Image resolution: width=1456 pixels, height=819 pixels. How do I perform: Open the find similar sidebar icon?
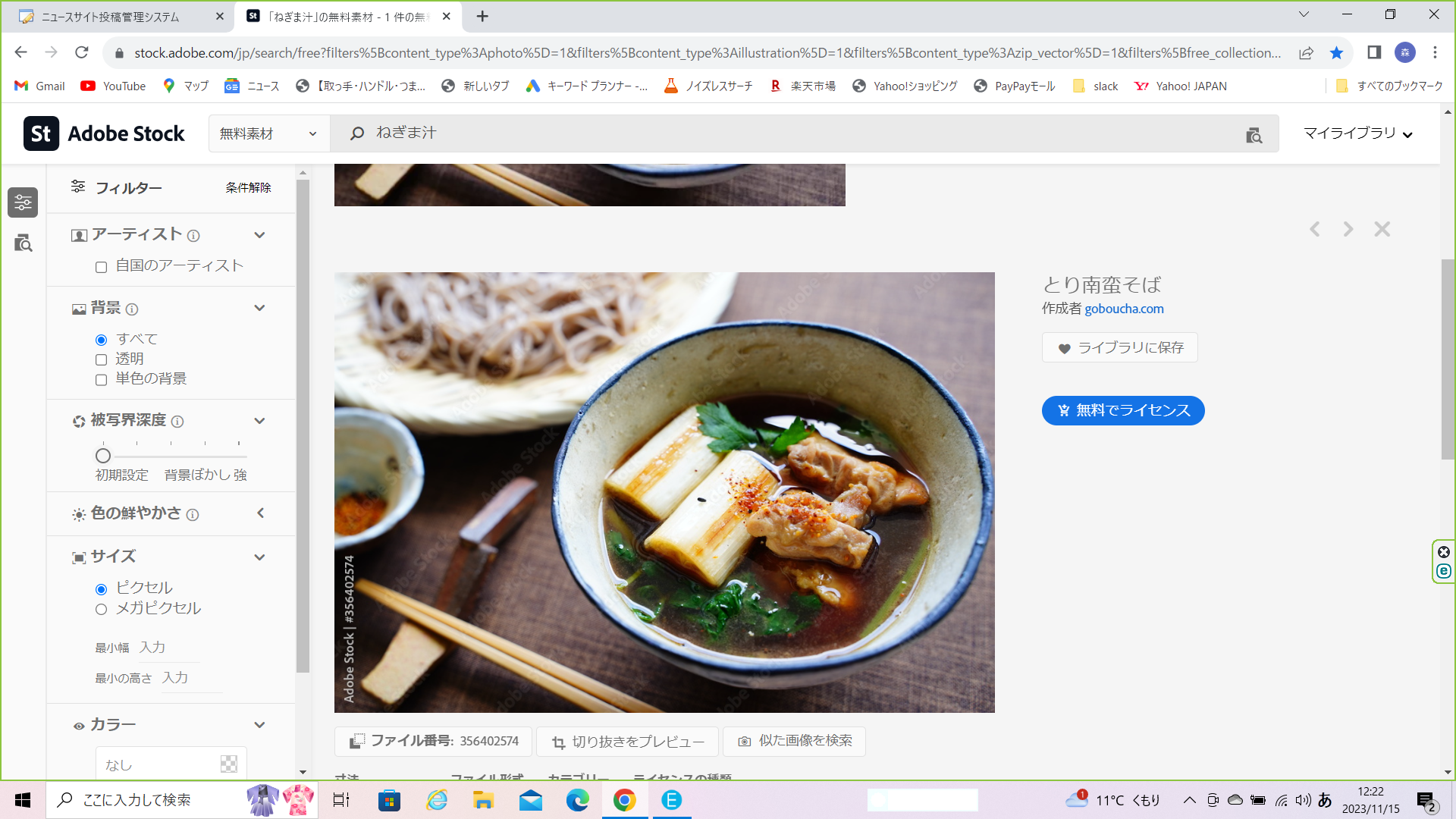pos(23,243)
